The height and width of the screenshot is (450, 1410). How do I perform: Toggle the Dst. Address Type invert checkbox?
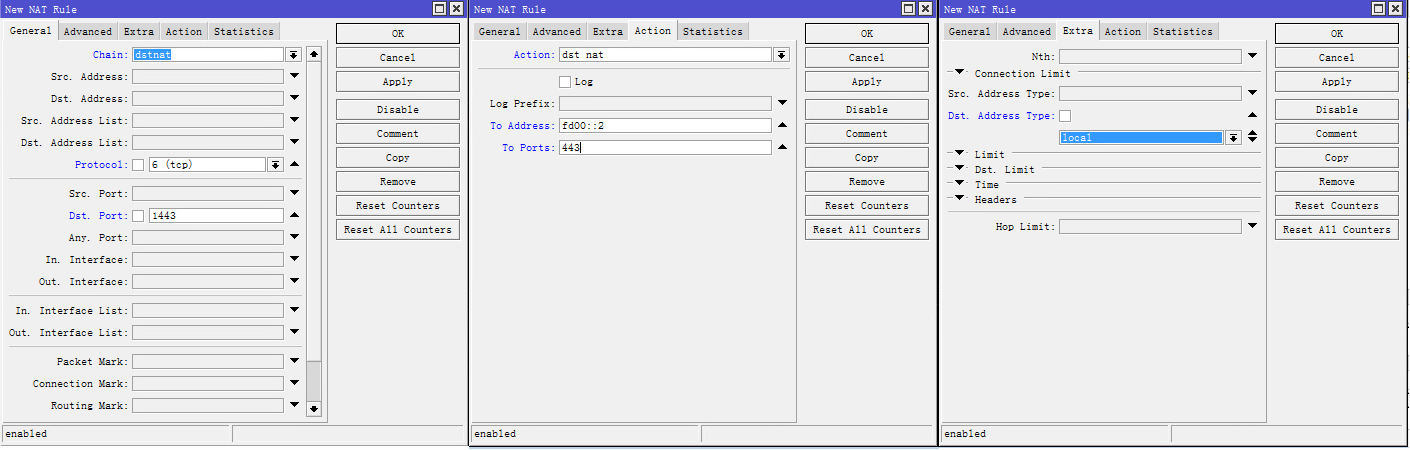[x=1065, y=116]
